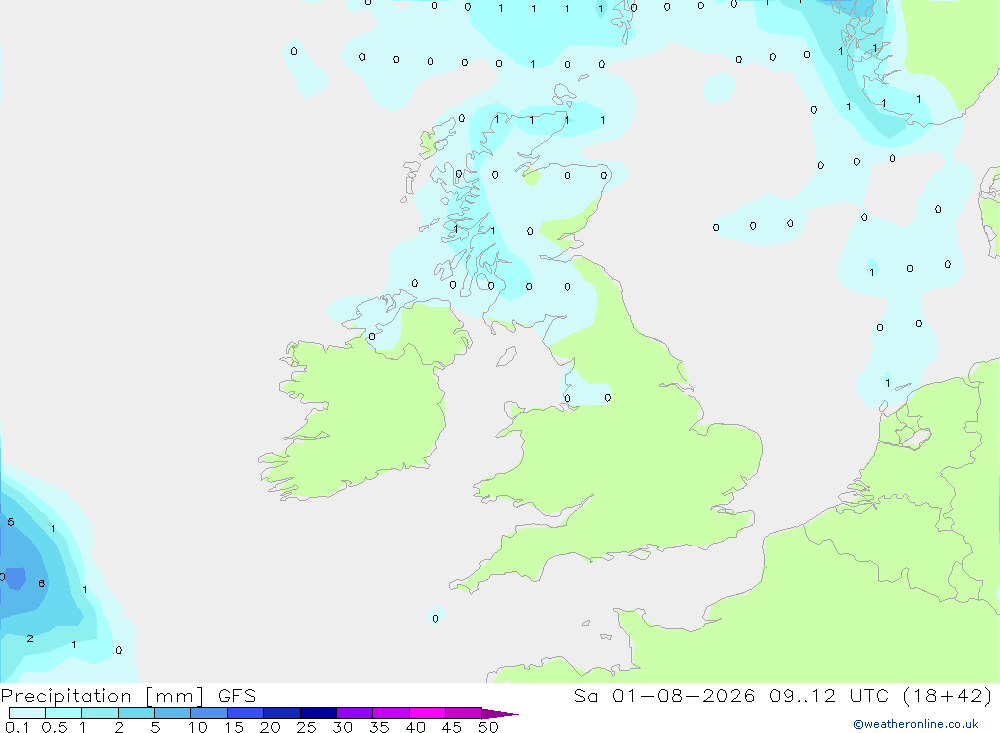Select the 45–50 mm legend color swatch

(464, 713)
